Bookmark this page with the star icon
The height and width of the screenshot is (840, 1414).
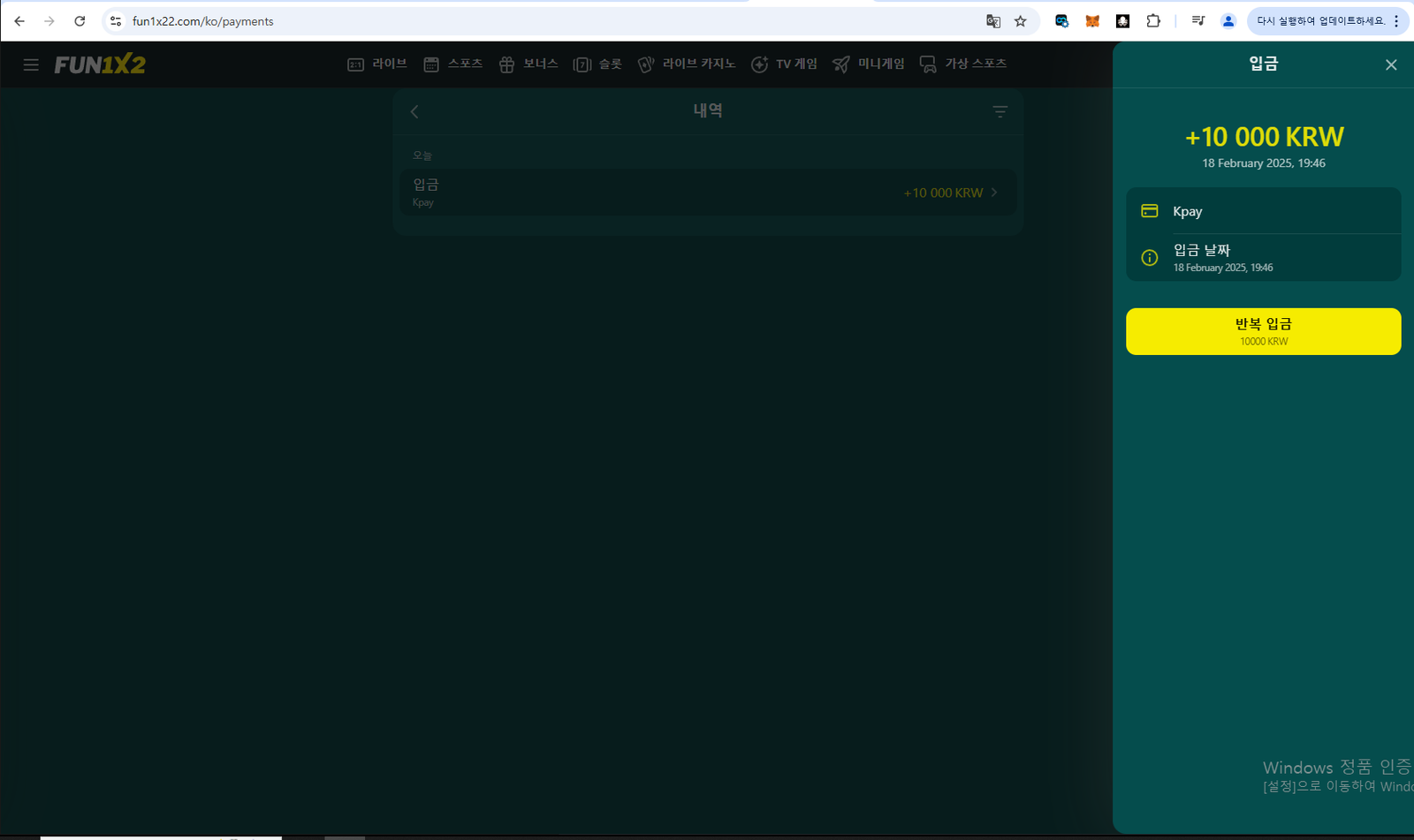1021,21
